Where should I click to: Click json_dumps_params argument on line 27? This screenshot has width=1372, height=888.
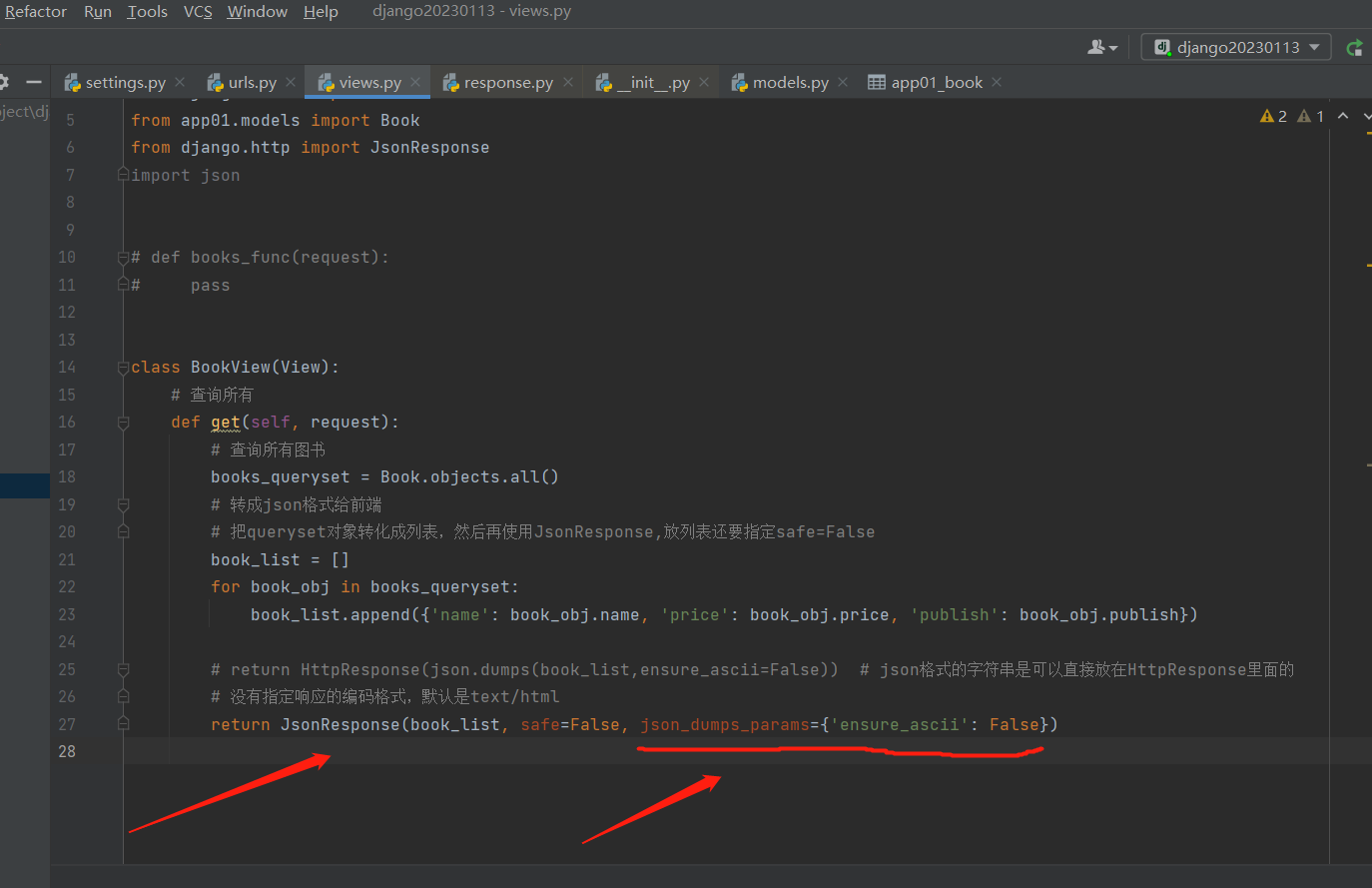pyautogui.click(x=725, y=725)
